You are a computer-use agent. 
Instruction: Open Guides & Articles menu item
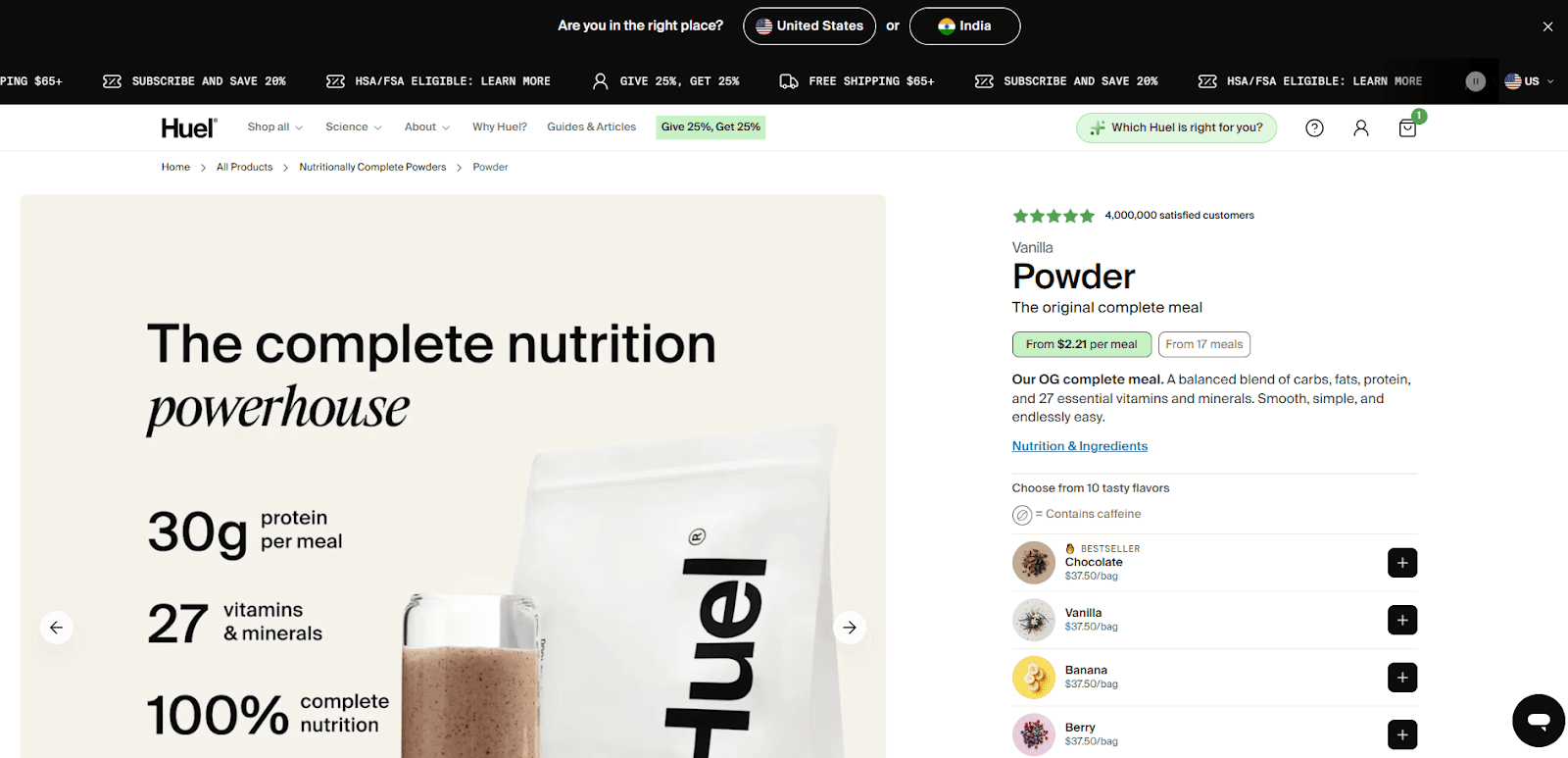coord(592,127)
